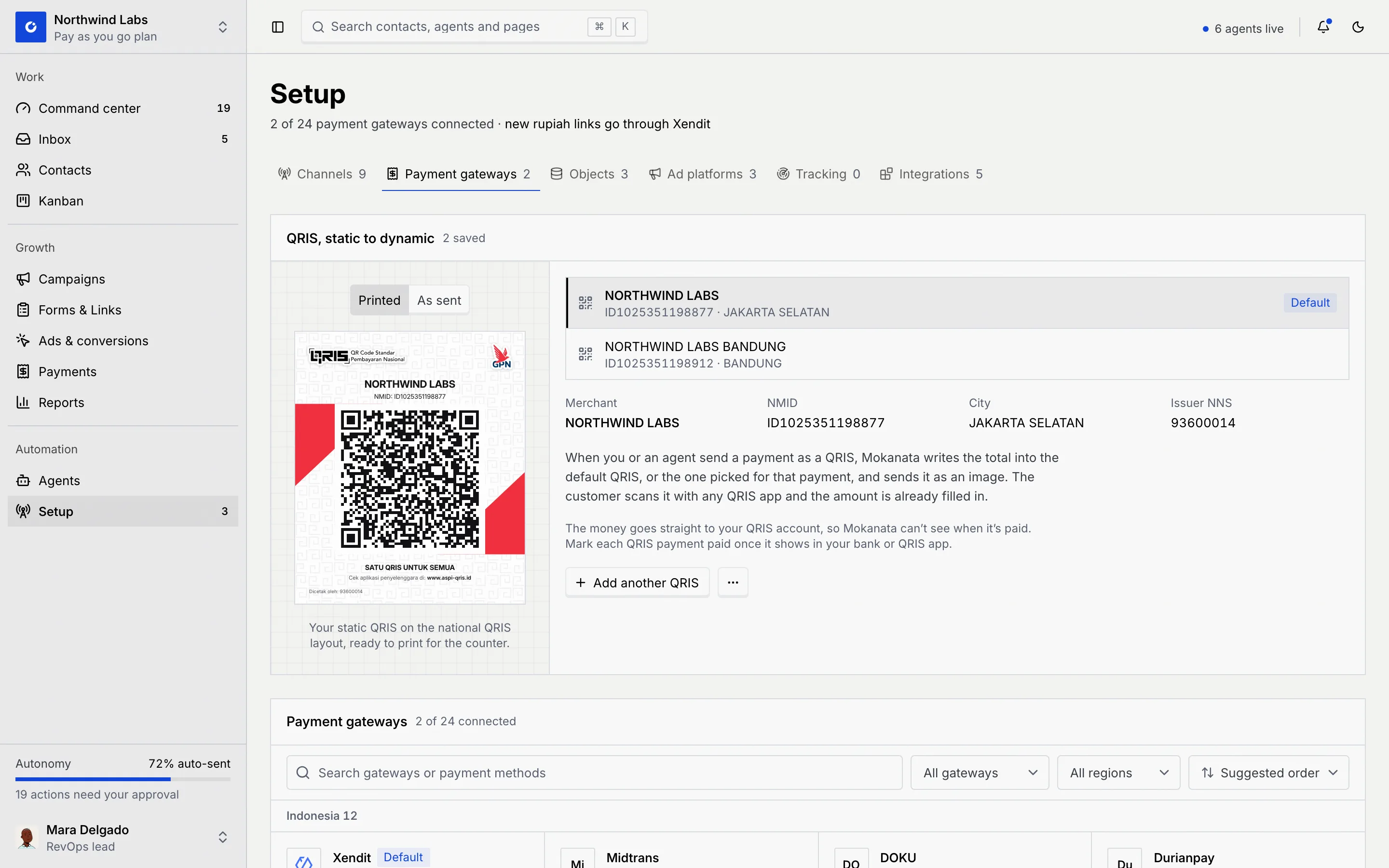The height and width of the screenshot is (868, 1389).
Task: Click the Northwind Labs logo icon
Action: pyautogui.click(x=31, y=27)
